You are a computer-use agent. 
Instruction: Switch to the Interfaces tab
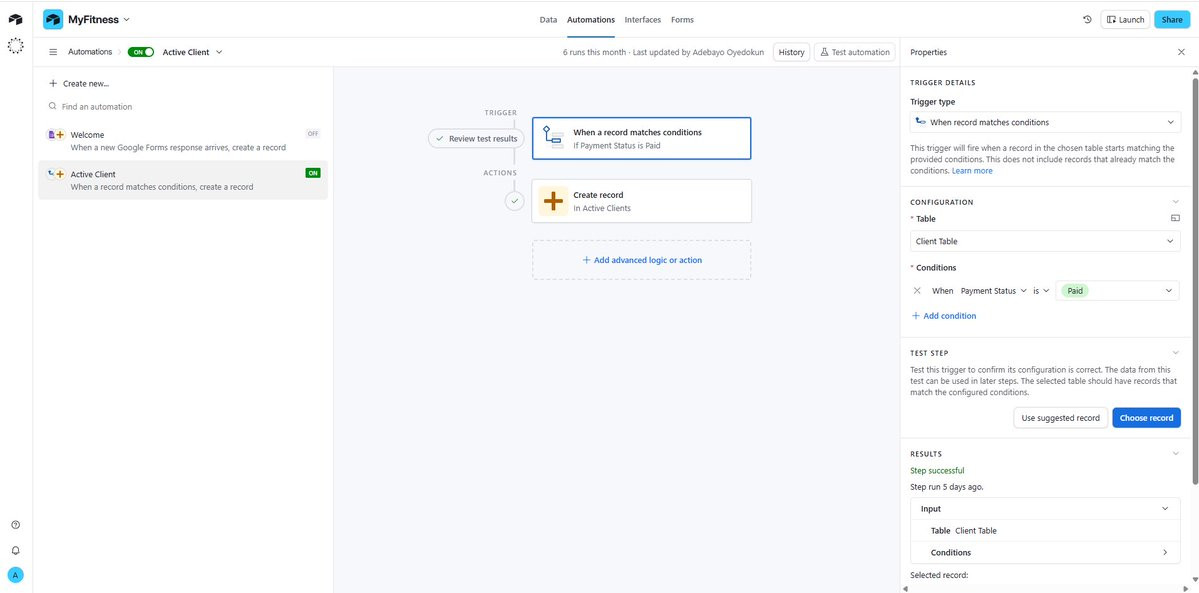pyautogui.click(x=642, y=20)
